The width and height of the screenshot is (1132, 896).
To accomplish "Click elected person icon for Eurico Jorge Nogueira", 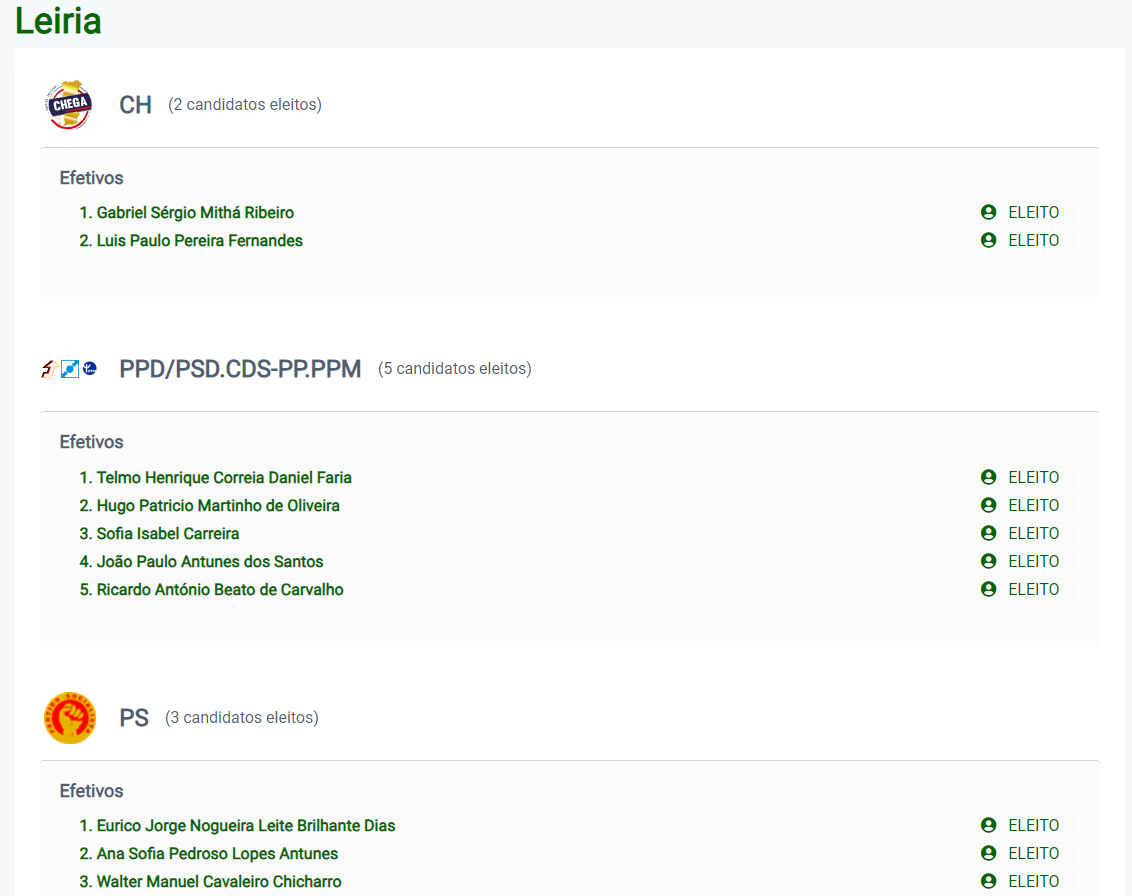I will coord(988,825).
